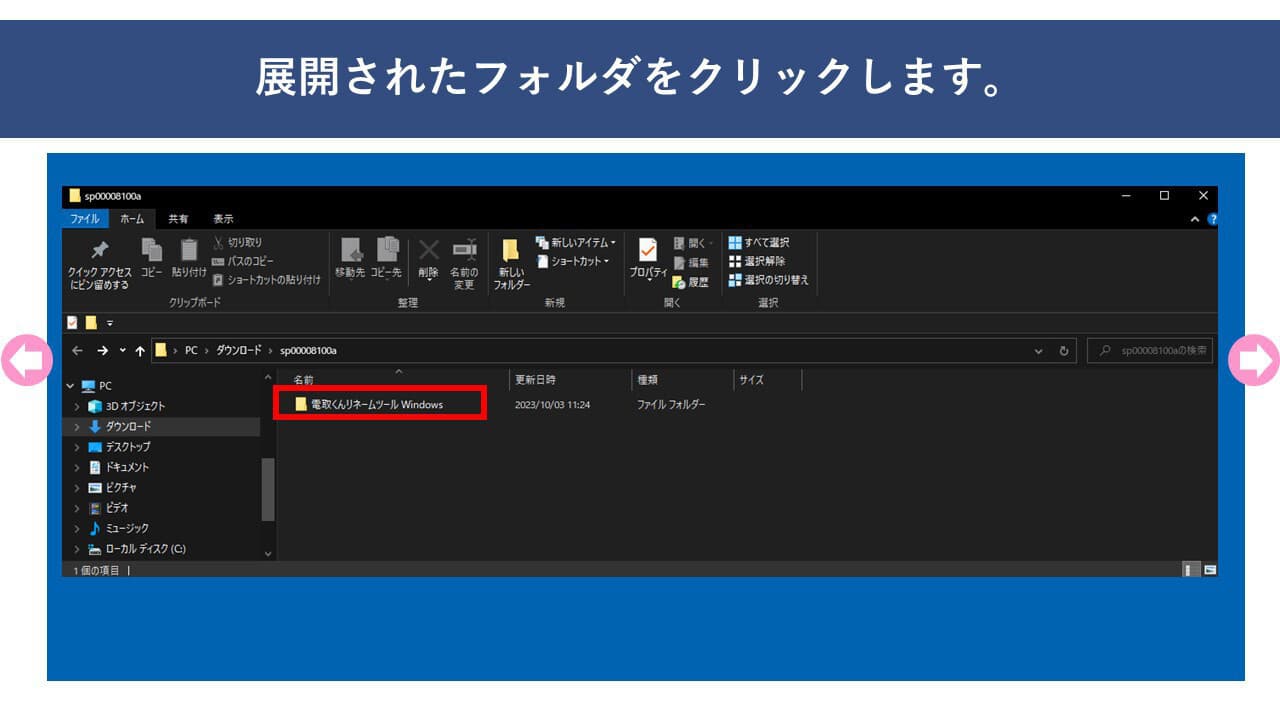The height and width of the screenshot is (720, 1280).
Task: Click the 新しいフォルダー icon
Action: pyautogui.click(x=511, y=250)
